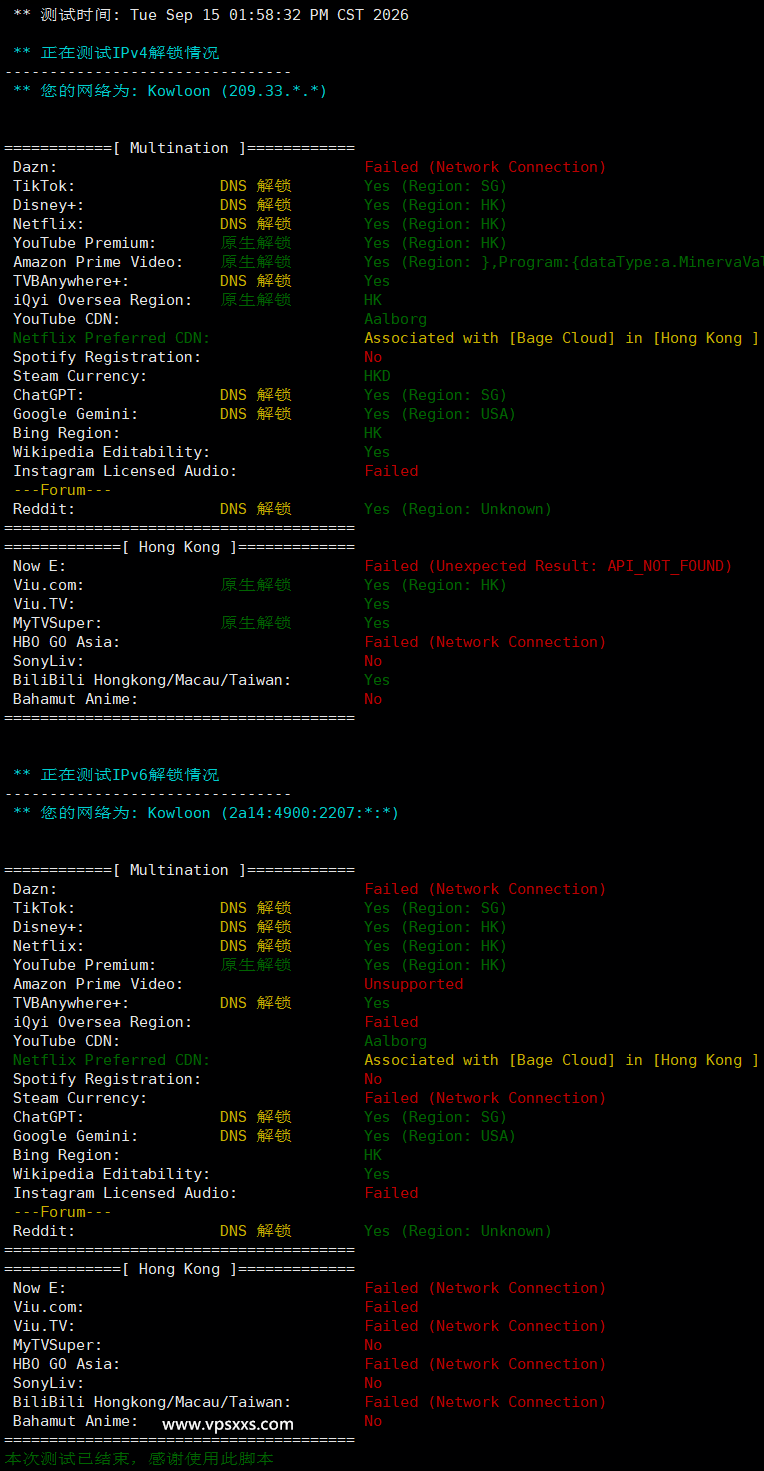764x1471 pixels.
Task: Click Amazon Prime Video result containing 'MinervaVa'
Action: coord(564,262)
